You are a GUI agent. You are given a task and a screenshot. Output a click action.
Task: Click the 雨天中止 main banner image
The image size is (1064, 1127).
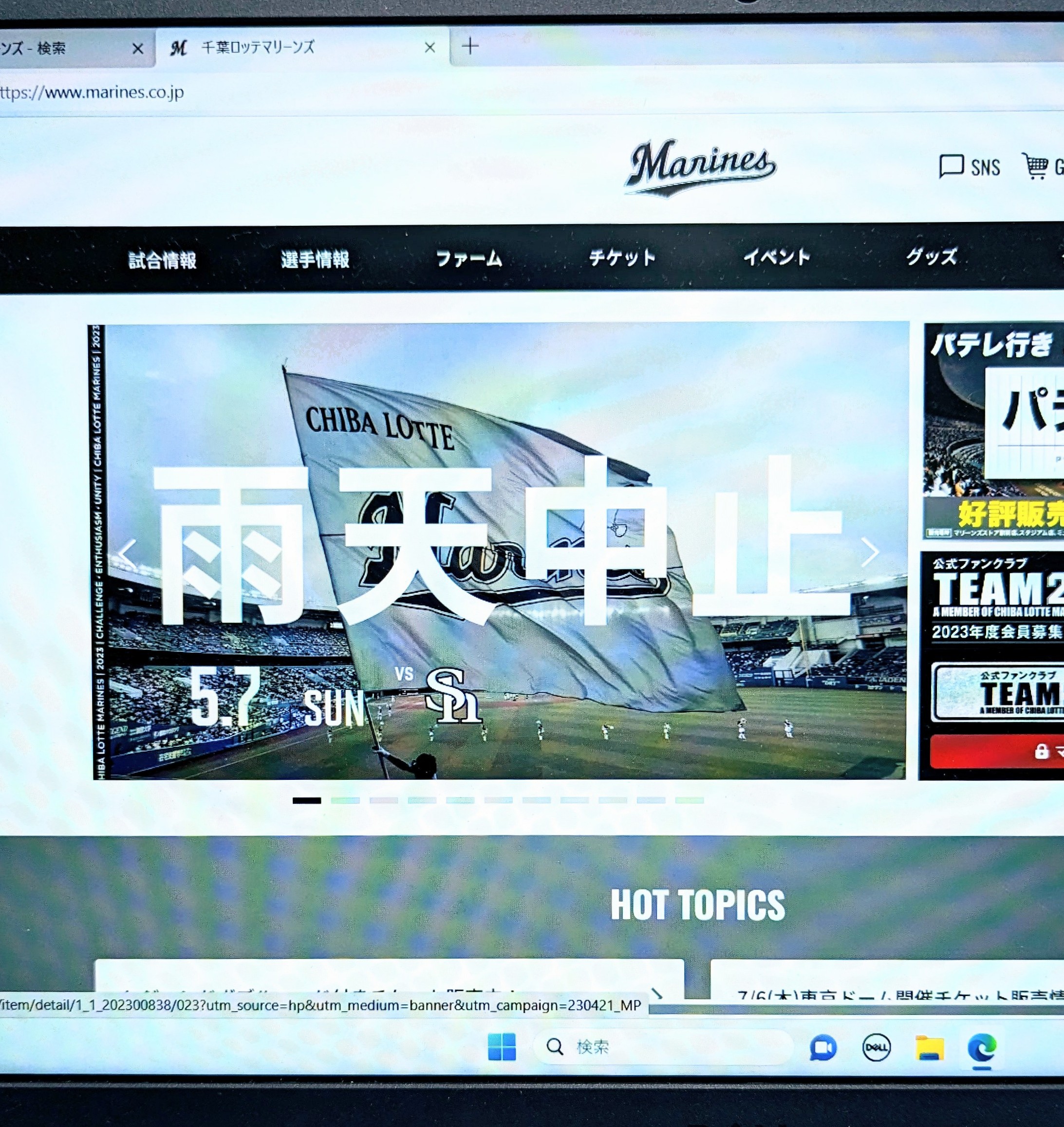click(499, 551)
